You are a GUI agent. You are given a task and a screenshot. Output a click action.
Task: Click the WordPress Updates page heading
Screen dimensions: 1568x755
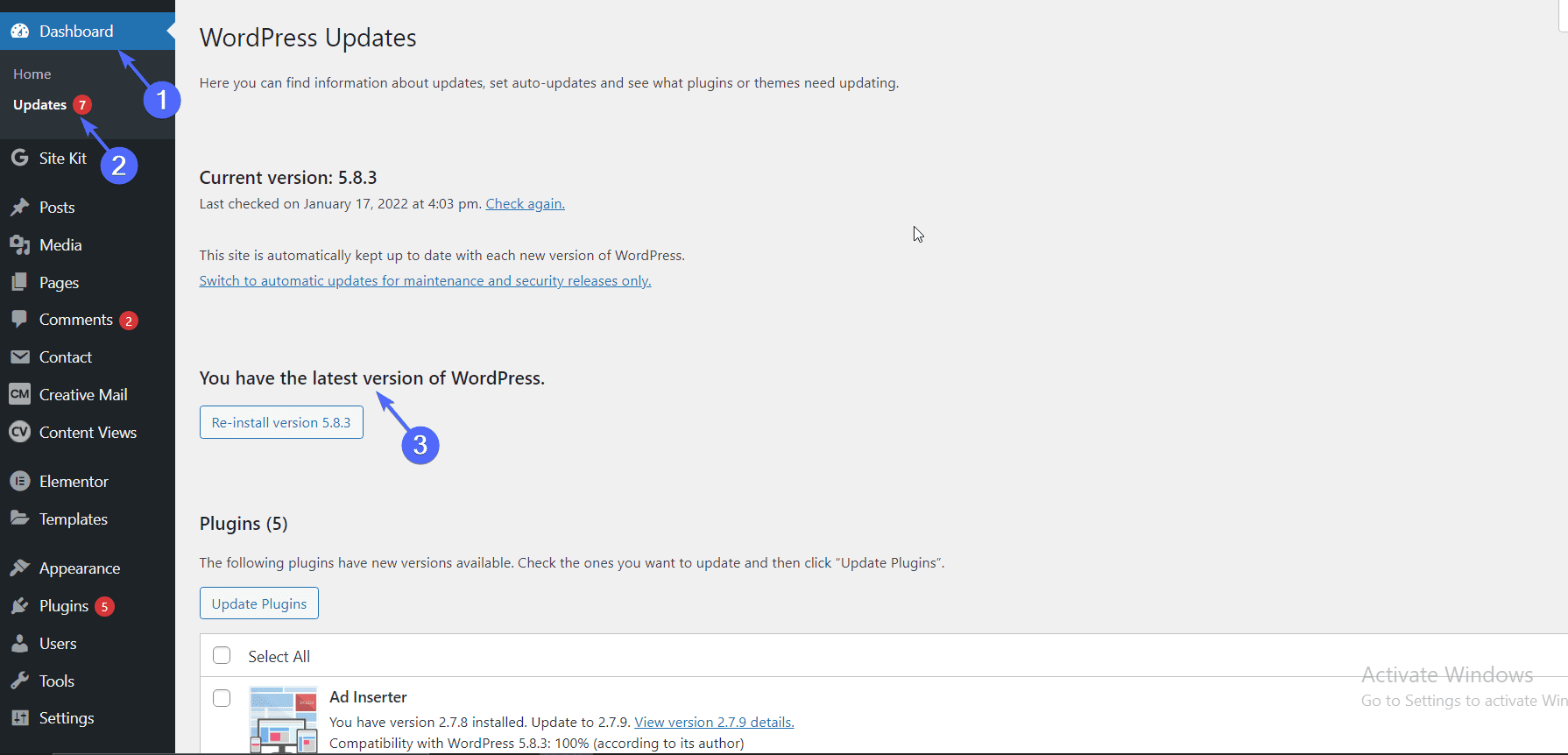point(307,38)
